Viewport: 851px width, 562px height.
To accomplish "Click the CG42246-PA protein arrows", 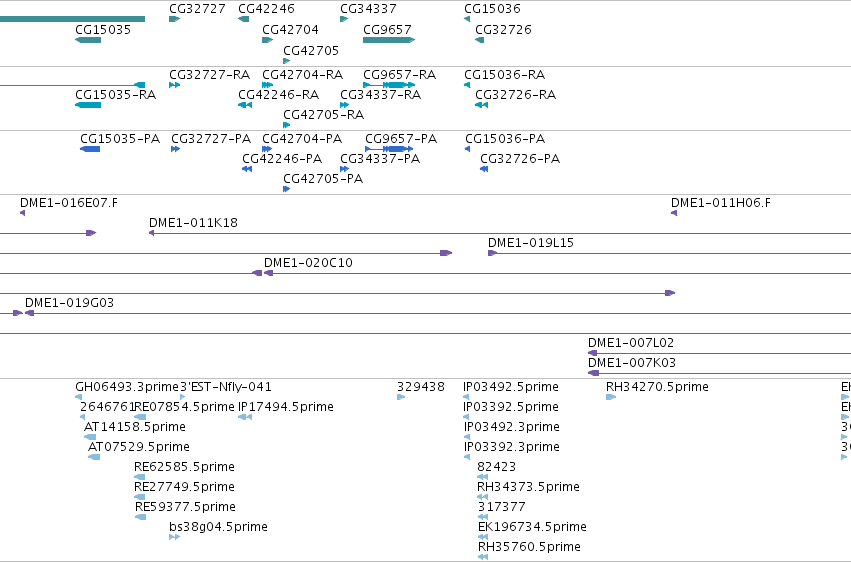I will (247, 169).
